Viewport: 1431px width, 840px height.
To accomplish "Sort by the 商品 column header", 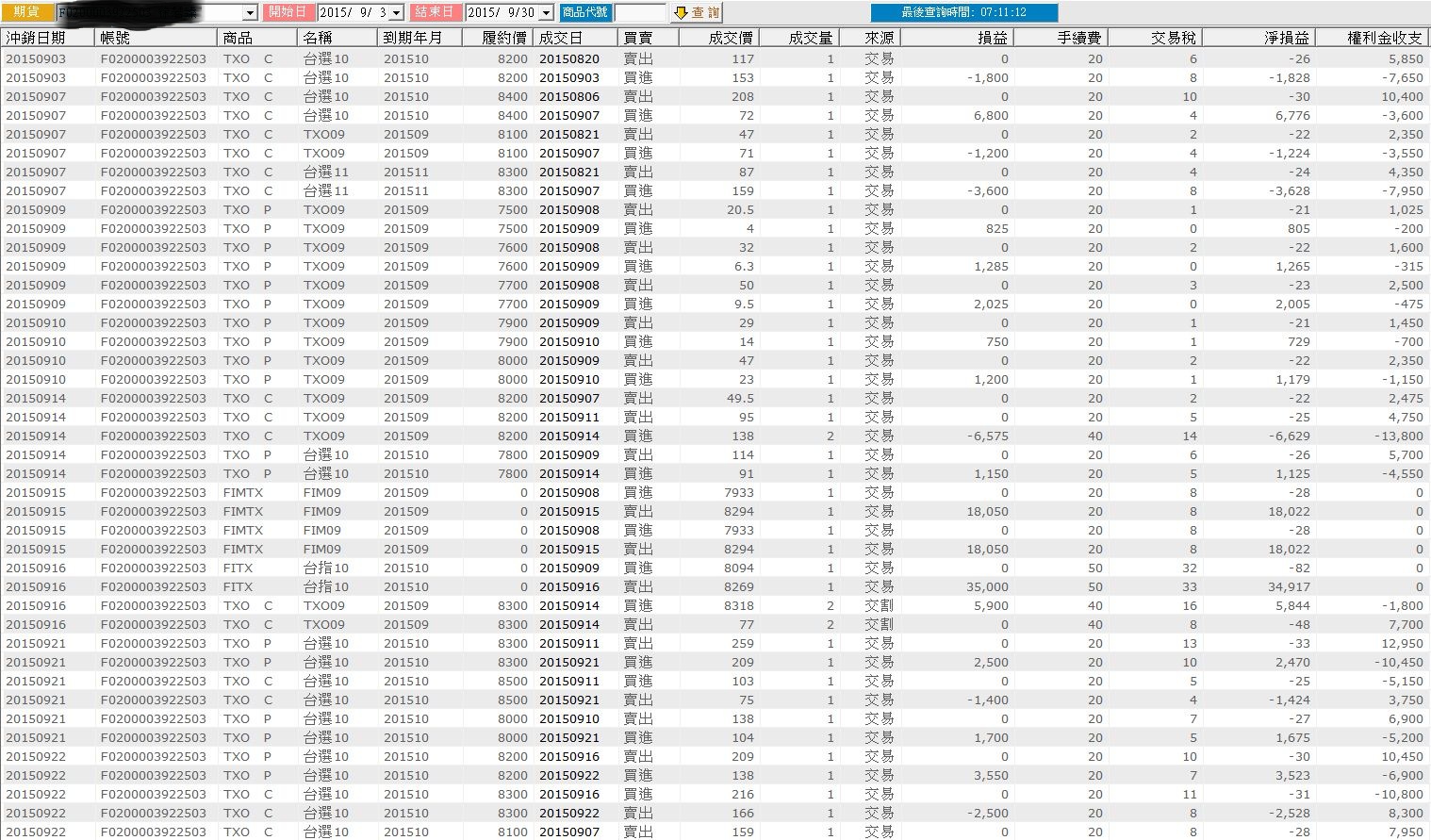I will (x=257, y=38).
